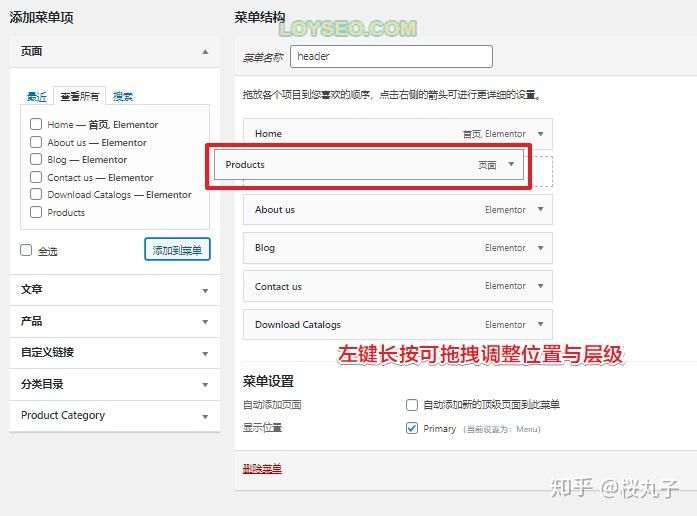Viewport: 697px width, 516px height.
Task: Open About us menu item settings arrow
Action: [x=541, y=209]
